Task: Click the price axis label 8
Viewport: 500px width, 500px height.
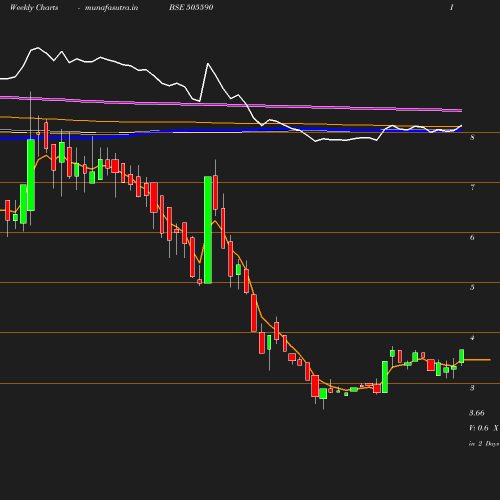Action: click(472, 137)
